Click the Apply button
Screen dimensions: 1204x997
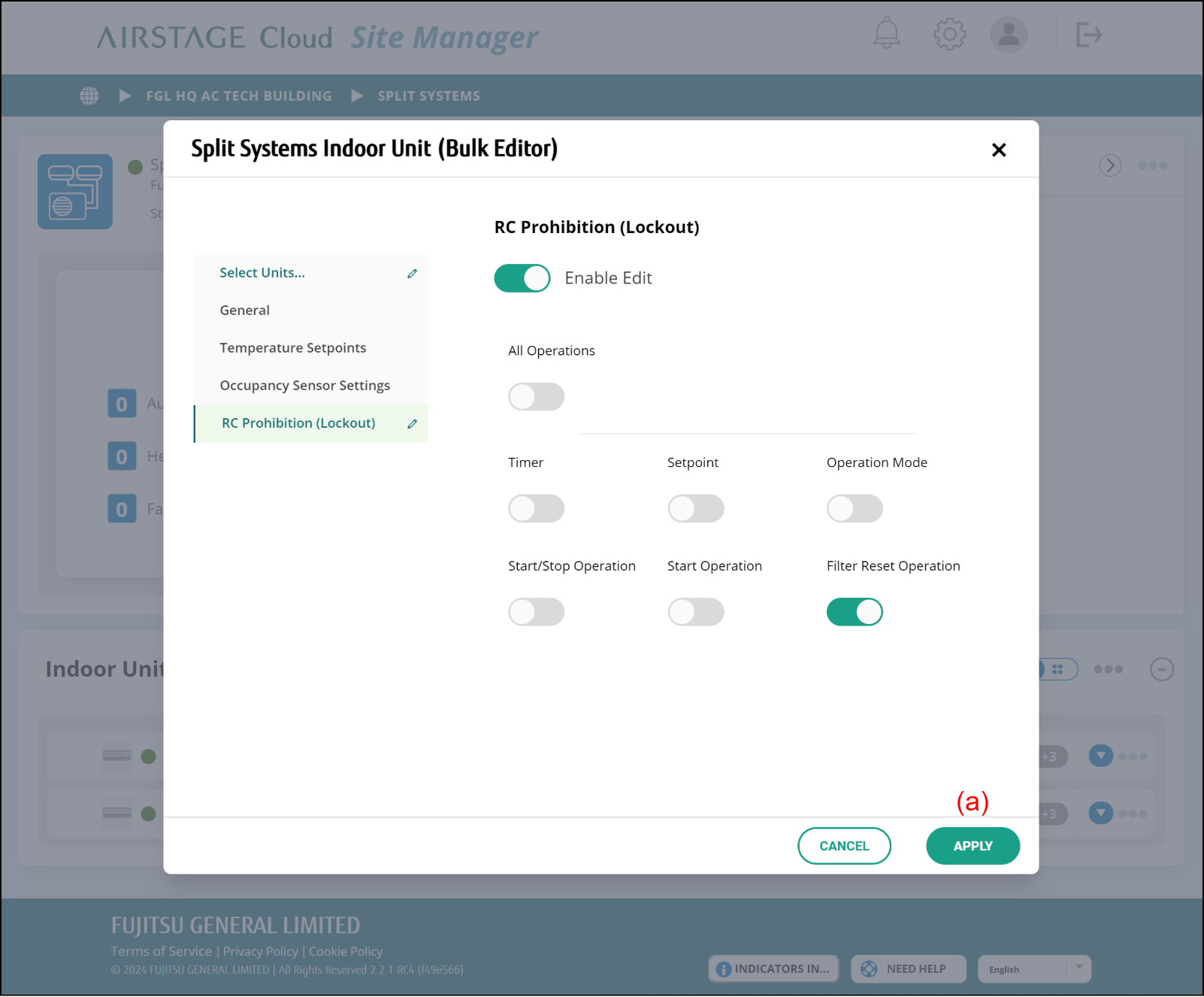coord(973,846)
